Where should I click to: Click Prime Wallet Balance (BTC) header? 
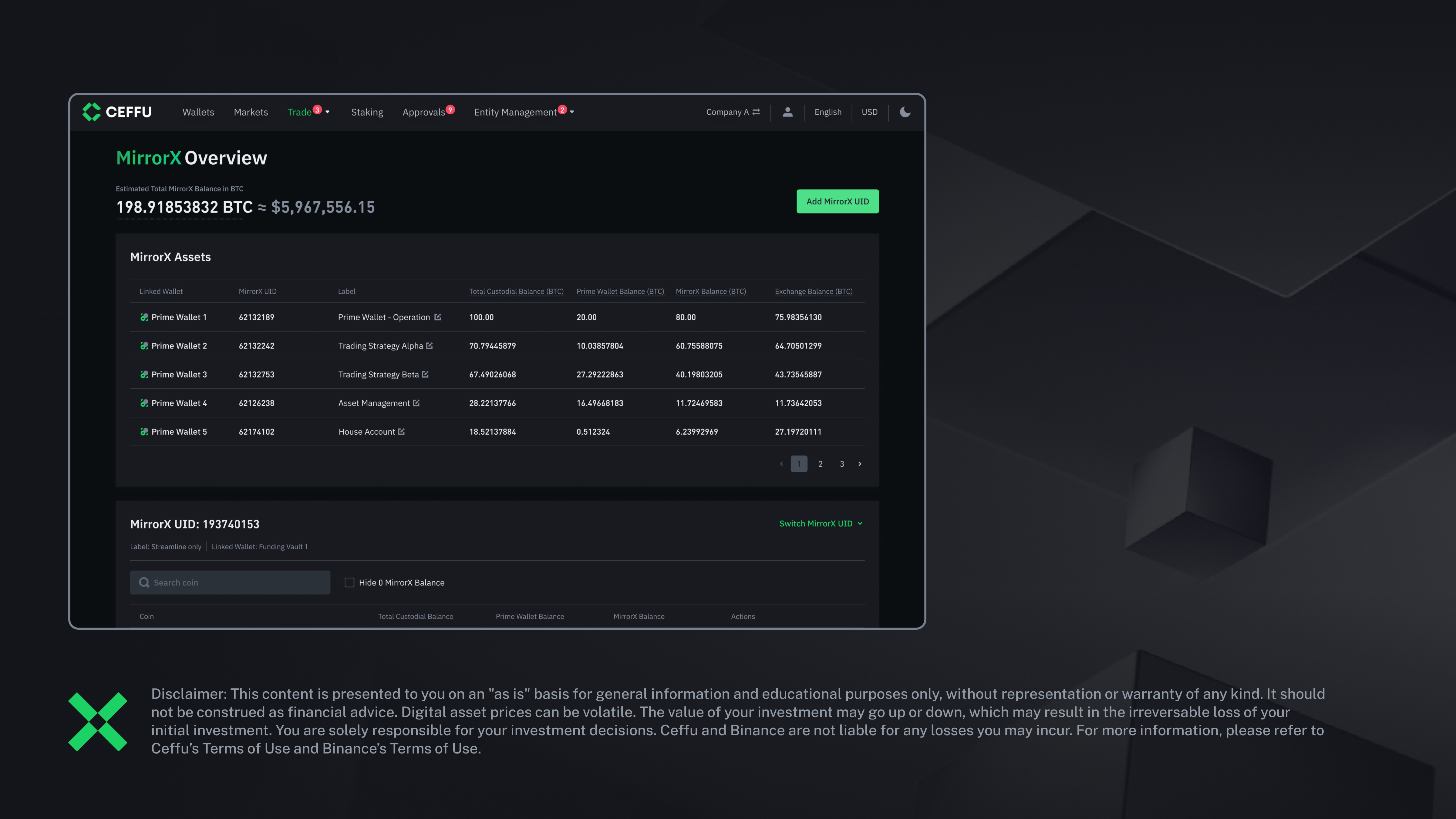click(620, 291)
